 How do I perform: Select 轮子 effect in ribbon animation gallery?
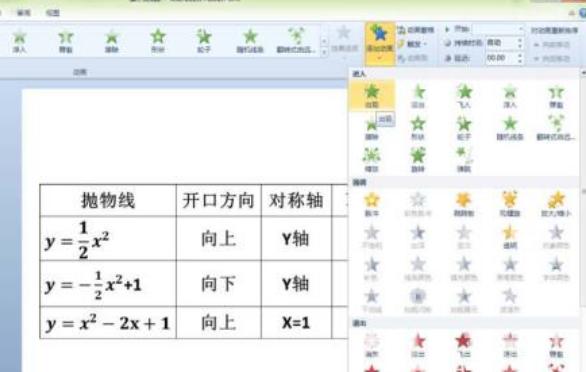tap(204, 41)
